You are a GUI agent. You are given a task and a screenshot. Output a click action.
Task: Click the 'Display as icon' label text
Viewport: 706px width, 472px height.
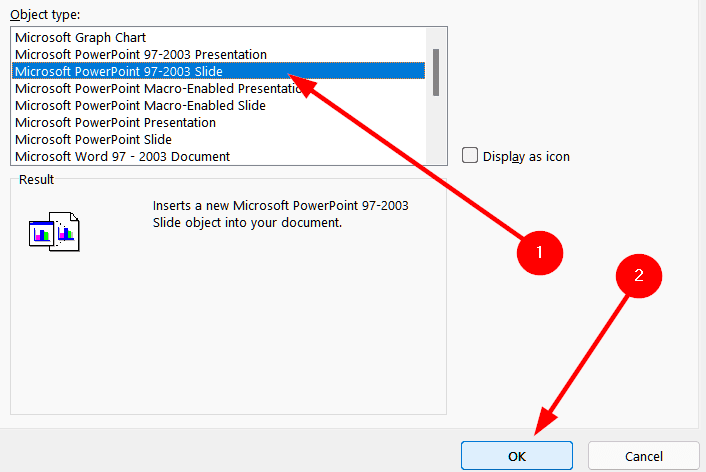point(526,157)
